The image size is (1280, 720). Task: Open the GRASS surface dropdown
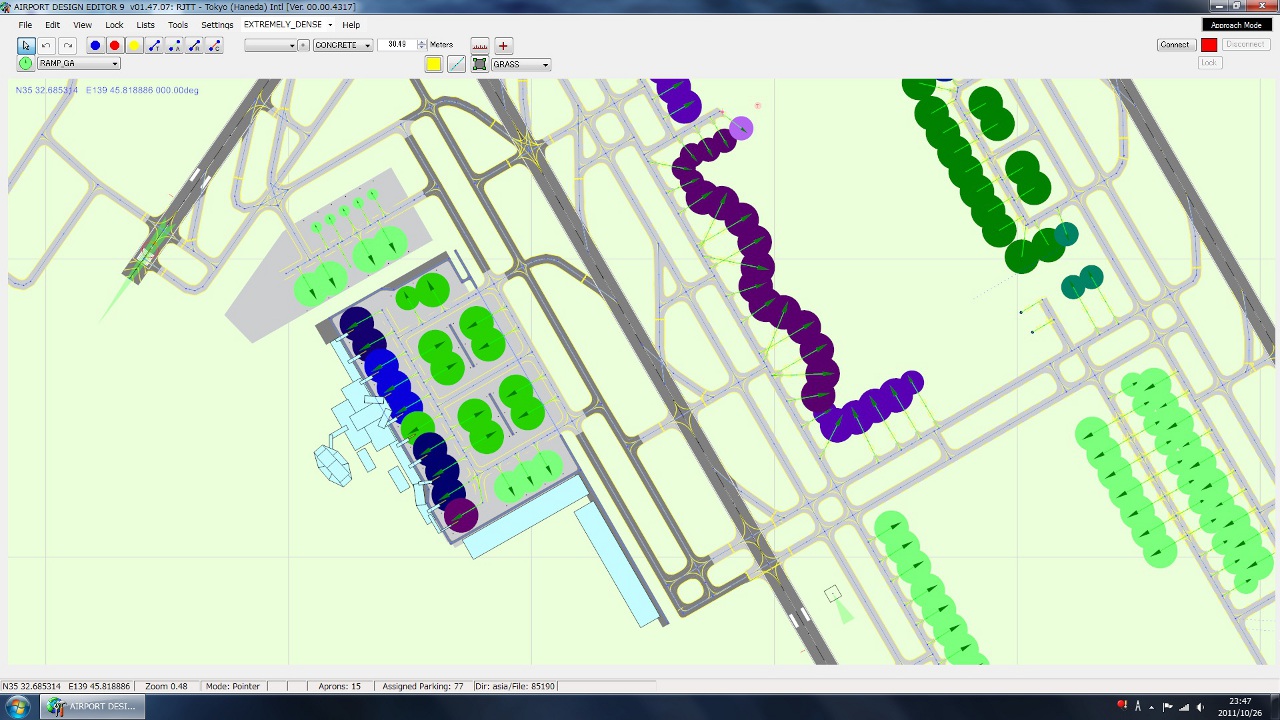(520, 64)
